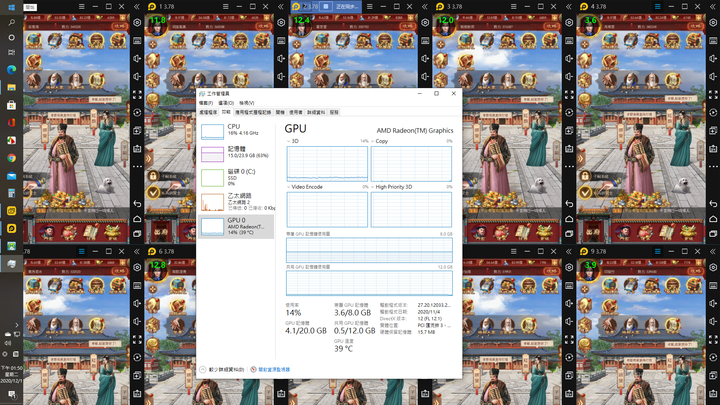This screenshot has width=720, height=405.
Task: Open the 檔案(F) menu in Task Manager
Action: 206,103
